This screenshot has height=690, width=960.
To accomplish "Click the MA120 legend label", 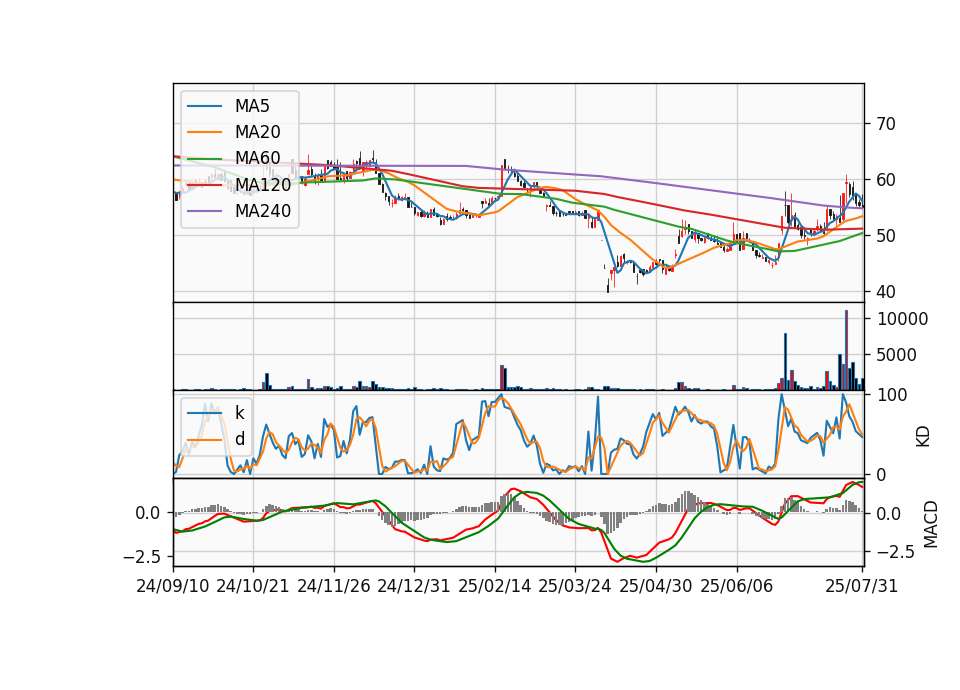I will point(263,184).
